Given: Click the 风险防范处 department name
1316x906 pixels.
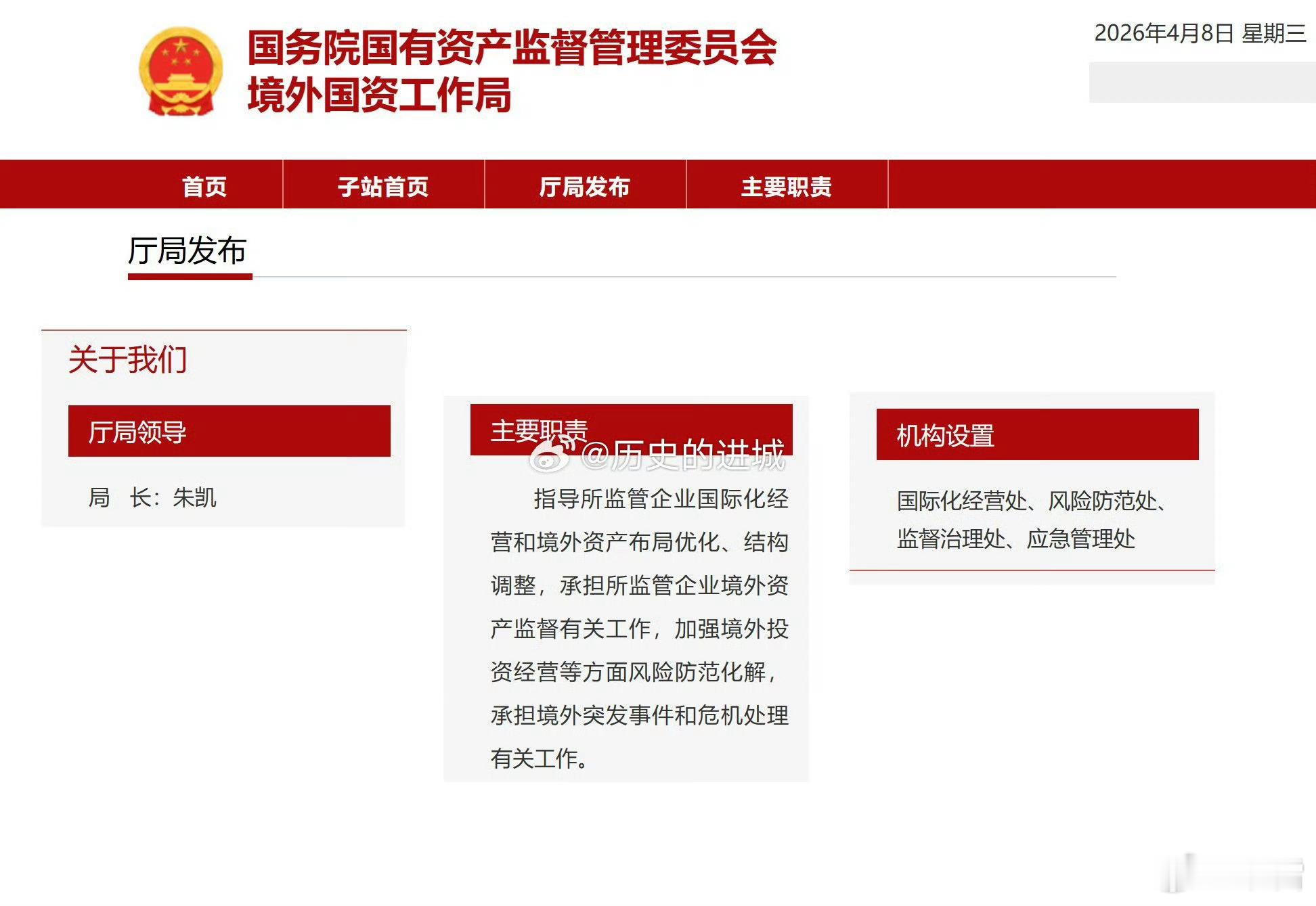Looking at the screenshot, I should pyautogui.click(x=1102, y=501).
